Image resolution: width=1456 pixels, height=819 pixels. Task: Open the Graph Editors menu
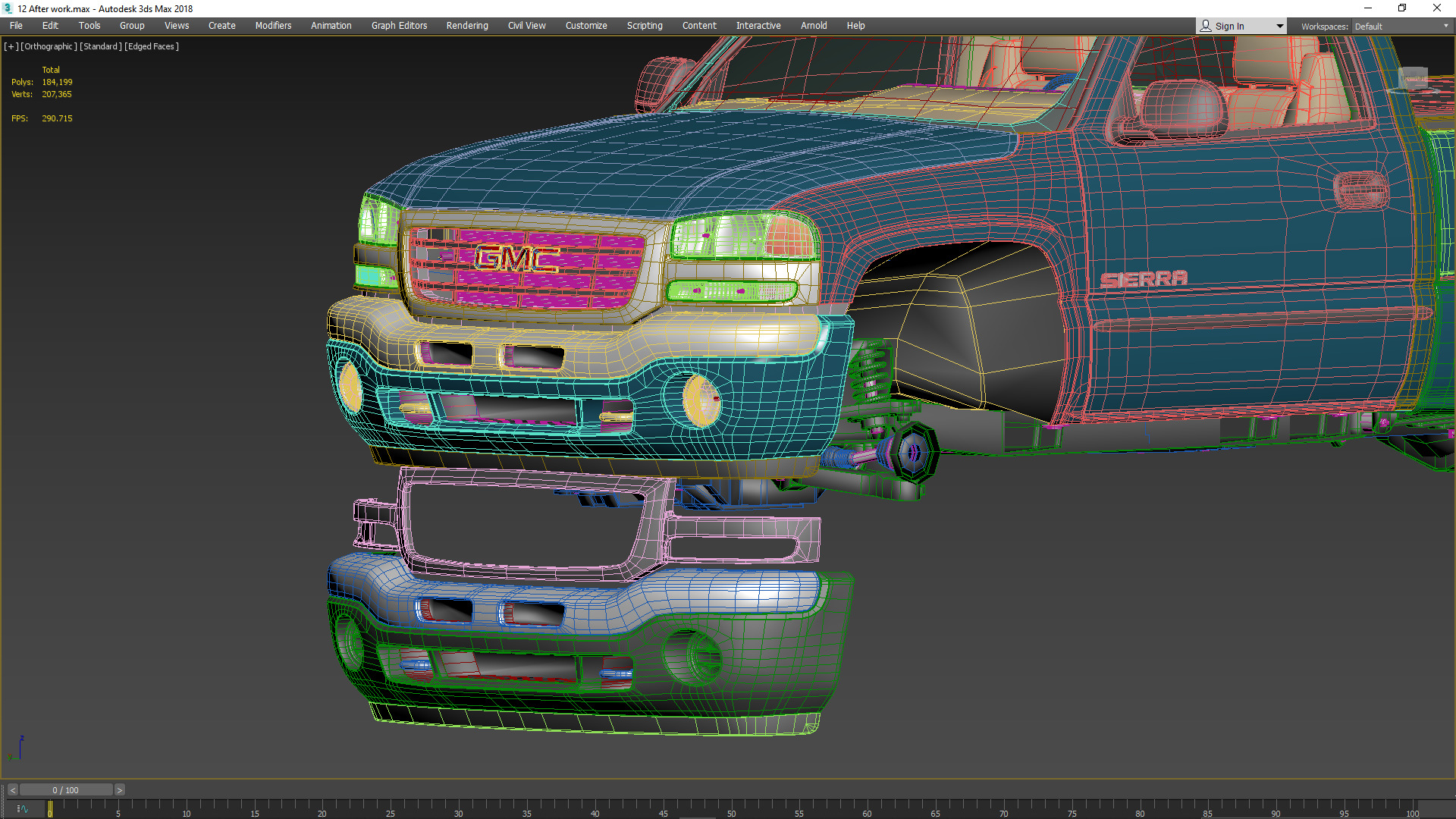(x=399, y=26)
